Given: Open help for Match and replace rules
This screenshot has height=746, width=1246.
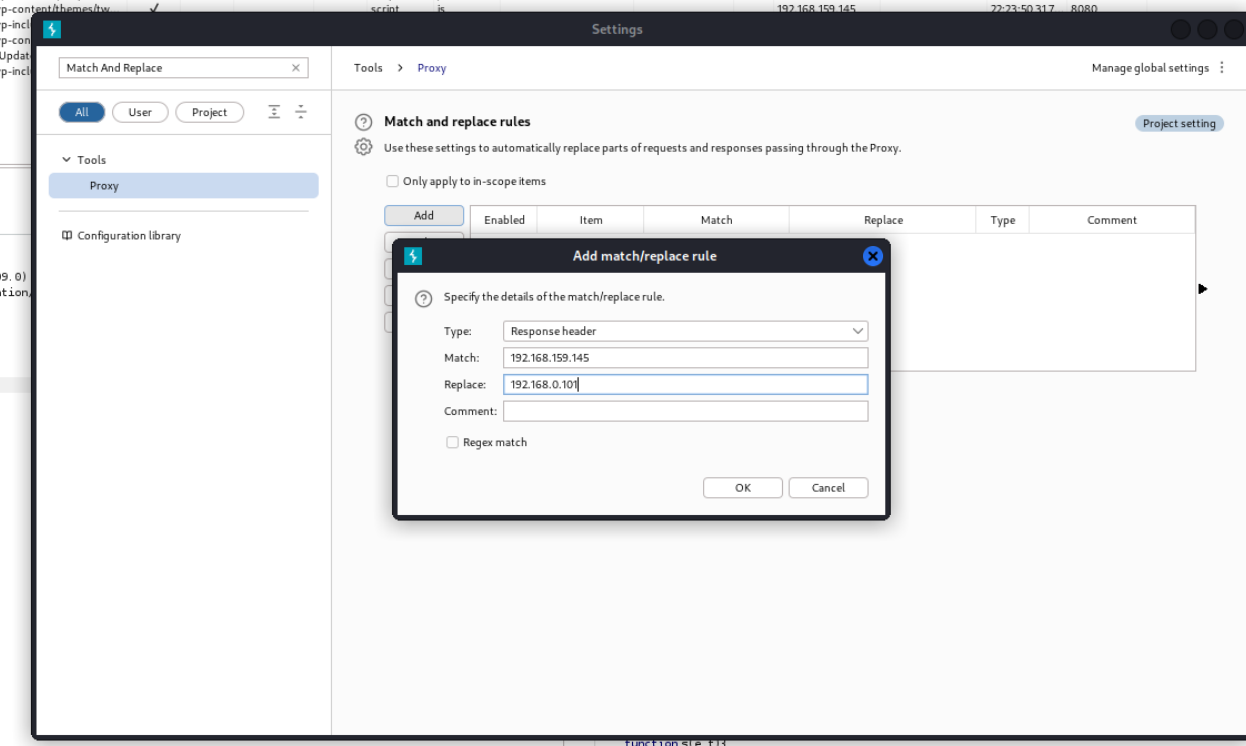Looking at the screenshot, I should [364, 122].
